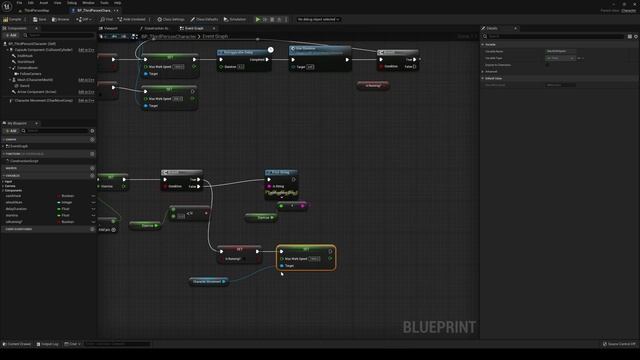The image size is (640, 360).
Task: Select the Event Graph tab
Action: click(x=192, y=28)
